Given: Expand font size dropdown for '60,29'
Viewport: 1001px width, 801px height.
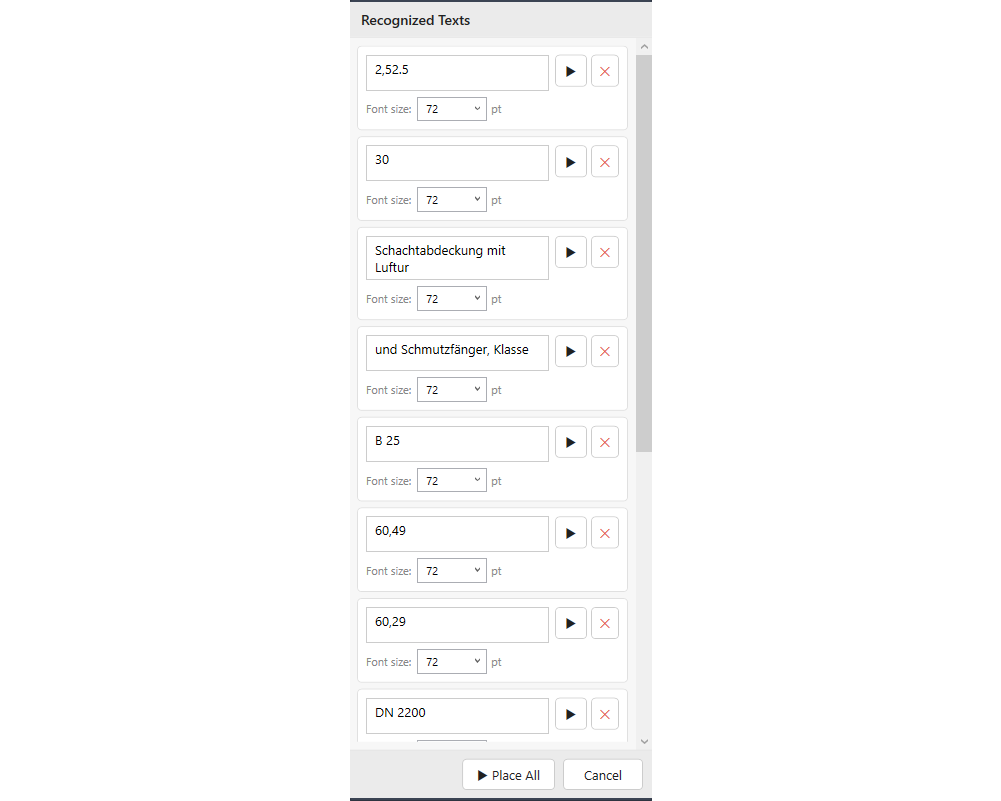Looking at the screenshot, I should (452, 662).
